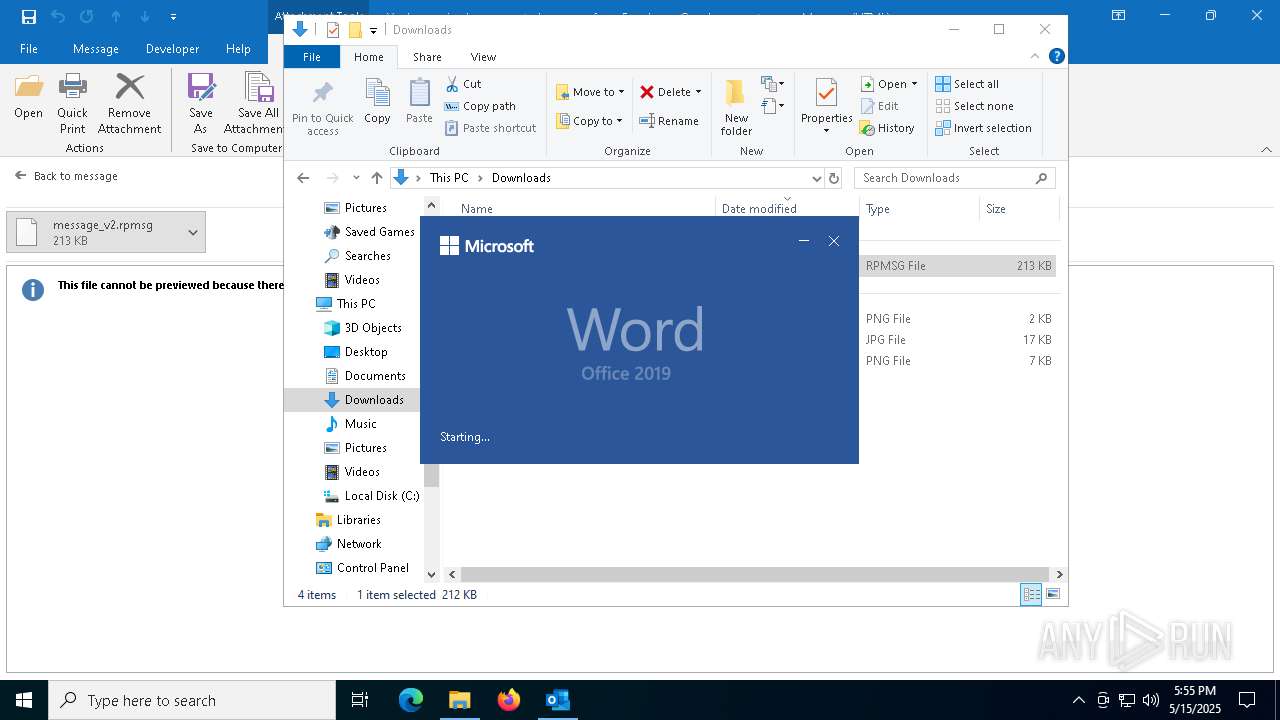Switch to Explorer Share tab
1280x720 pixels.
pos(427,57)
